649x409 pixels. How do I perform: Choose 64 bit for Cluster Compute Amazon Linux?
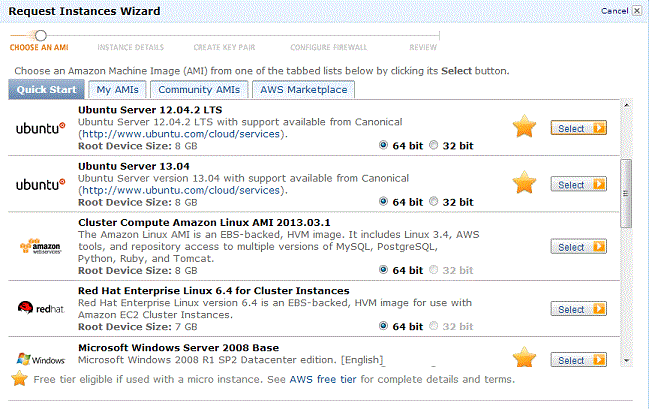[x=383, y=269]
